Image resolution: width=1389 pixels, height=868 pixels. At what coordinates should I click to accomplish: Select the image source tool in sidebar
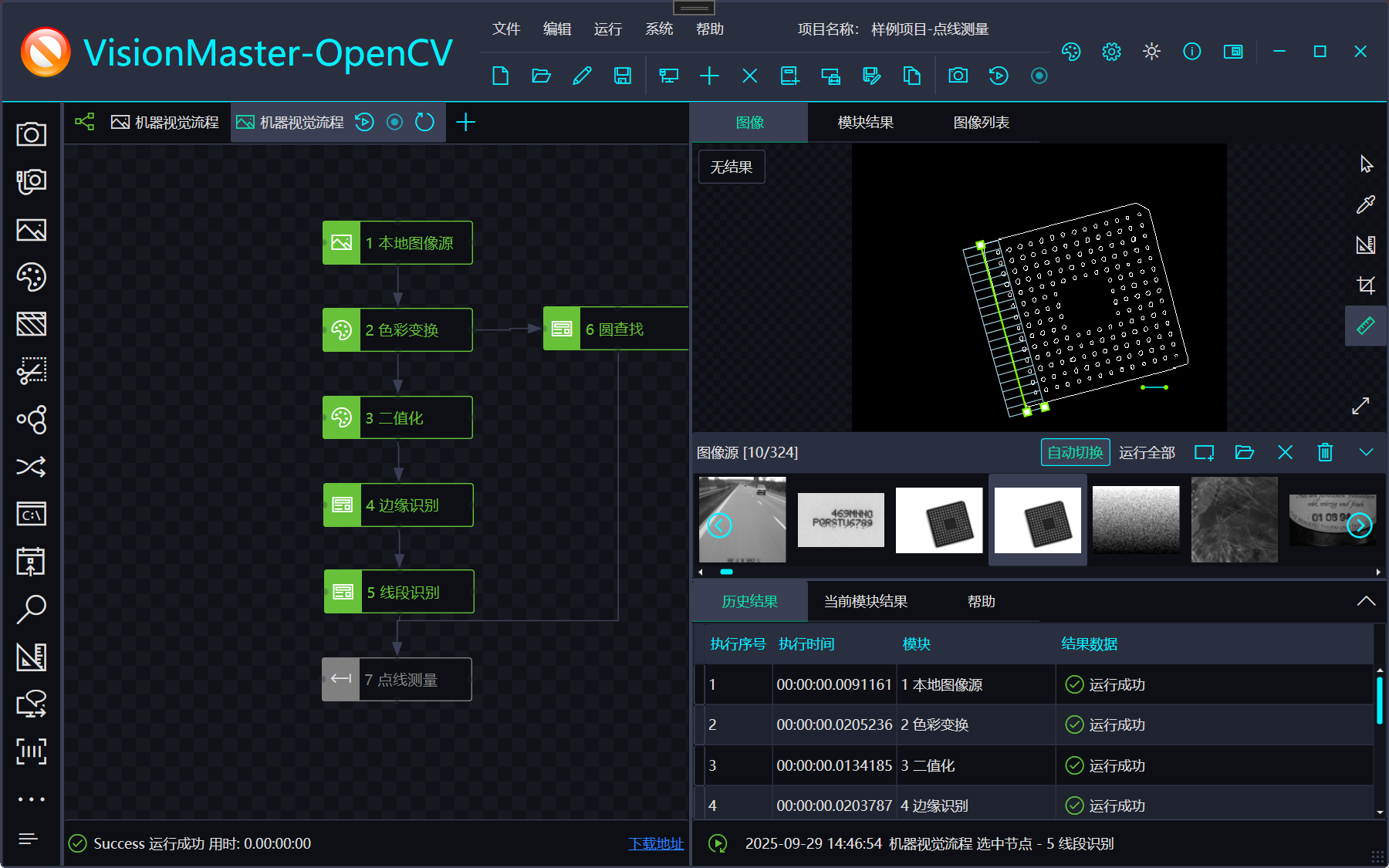32,230
